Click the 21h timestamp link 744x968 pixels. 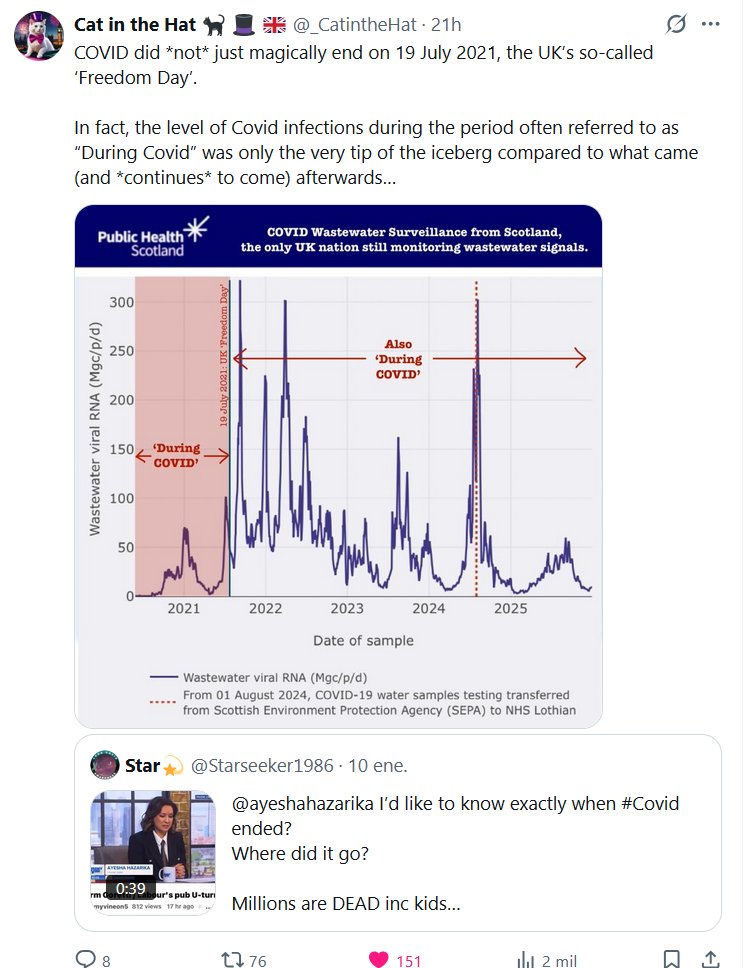pos(446,24)
